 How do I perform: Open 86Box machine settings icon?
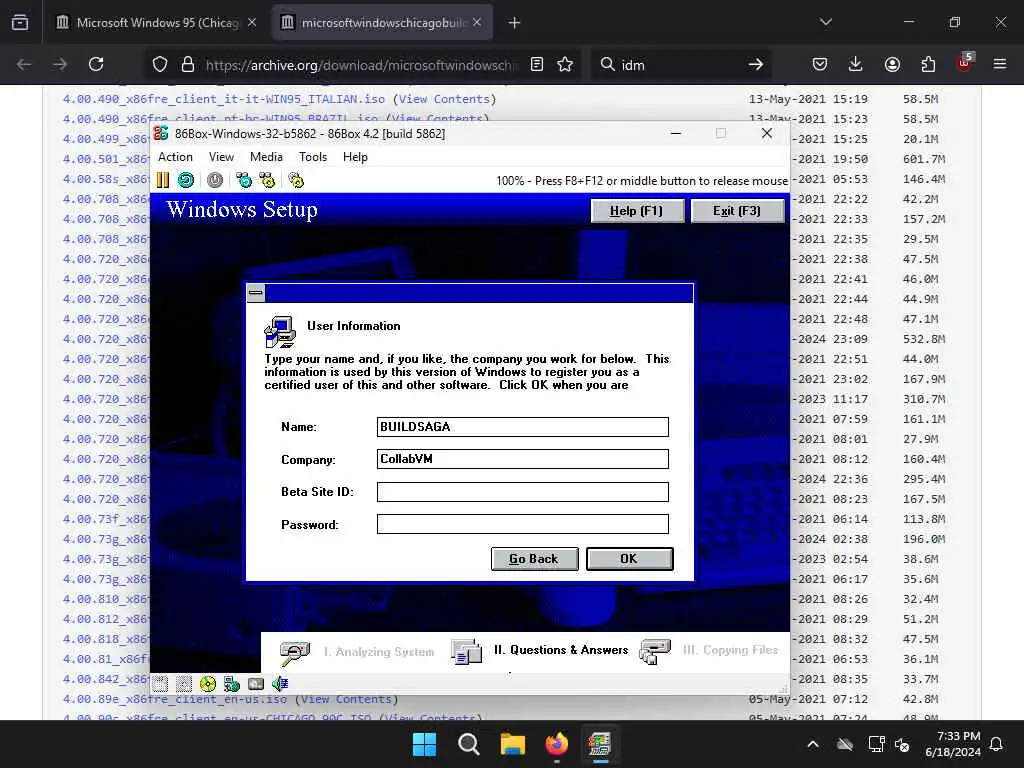296,180
